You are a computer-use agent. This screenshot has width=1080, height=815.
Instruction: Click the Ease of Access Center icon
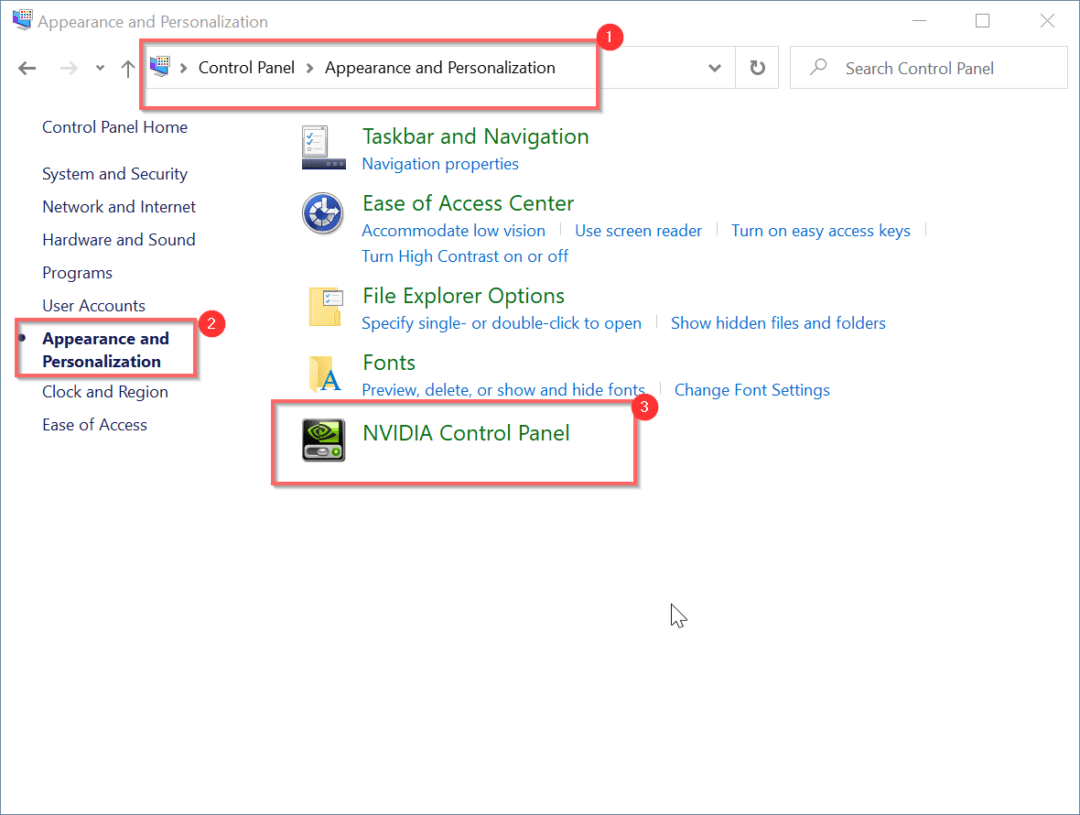click(x=322, y=213)
